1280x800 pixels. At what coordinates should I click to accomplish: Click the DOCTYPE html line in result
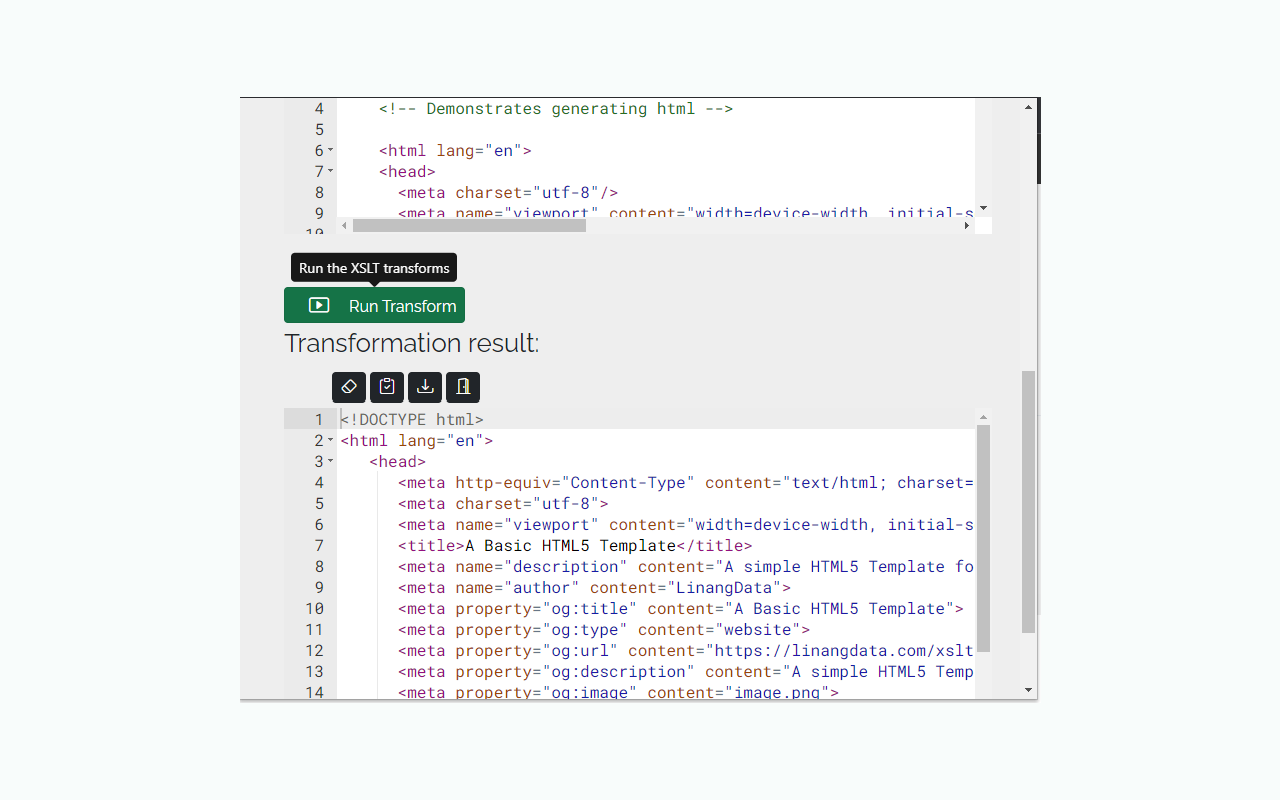click(x=412, y=419)
